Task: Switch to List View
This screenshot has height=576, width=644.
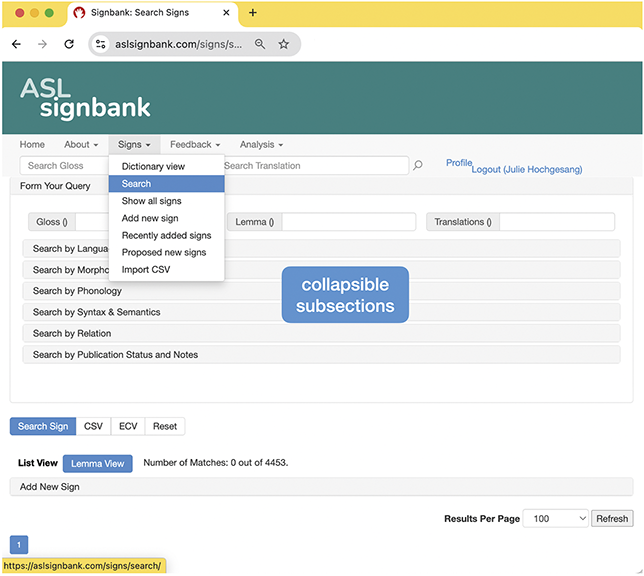Action: click(38, 463)
